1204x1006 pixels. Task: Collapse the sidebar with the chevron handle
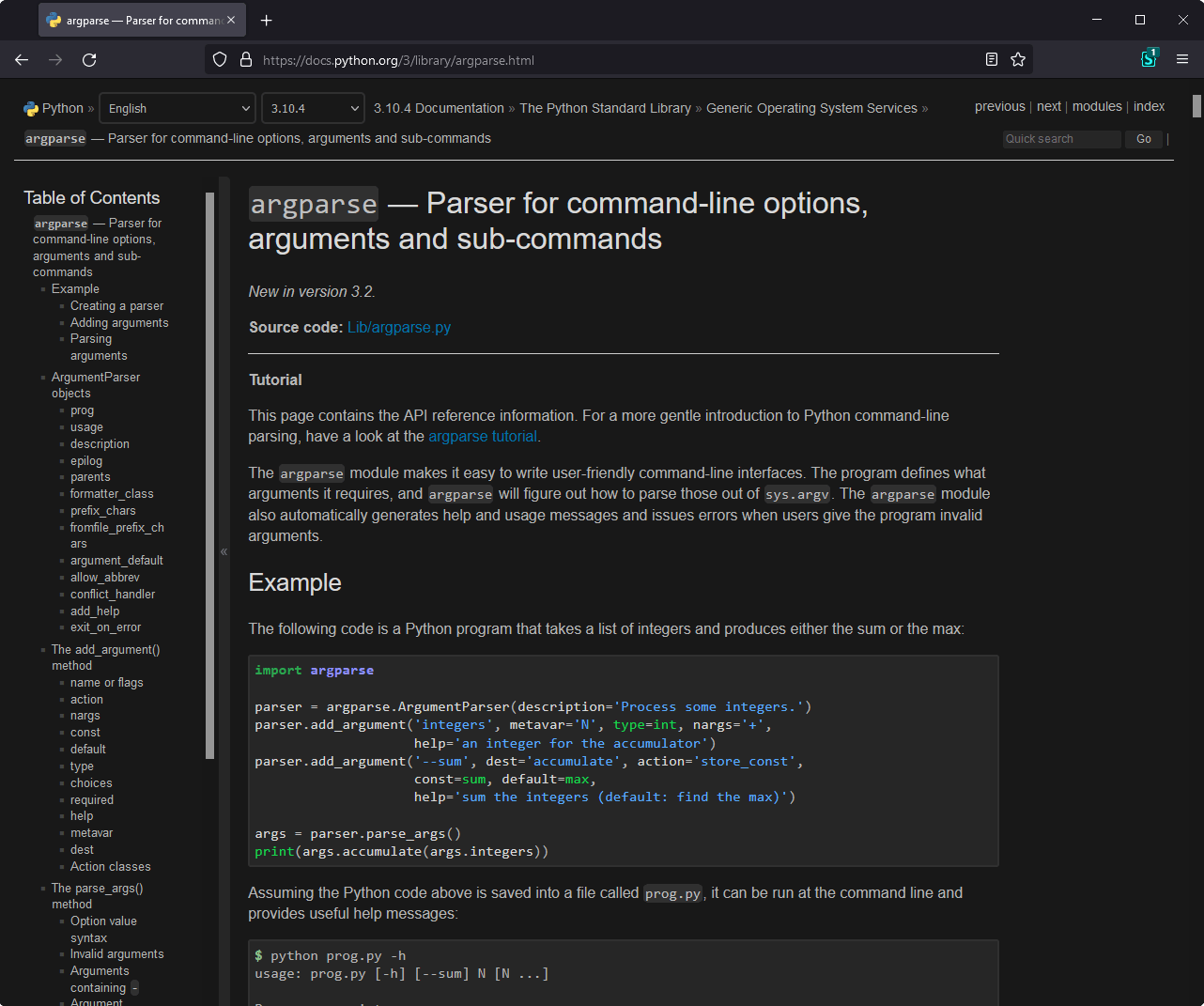224,552
